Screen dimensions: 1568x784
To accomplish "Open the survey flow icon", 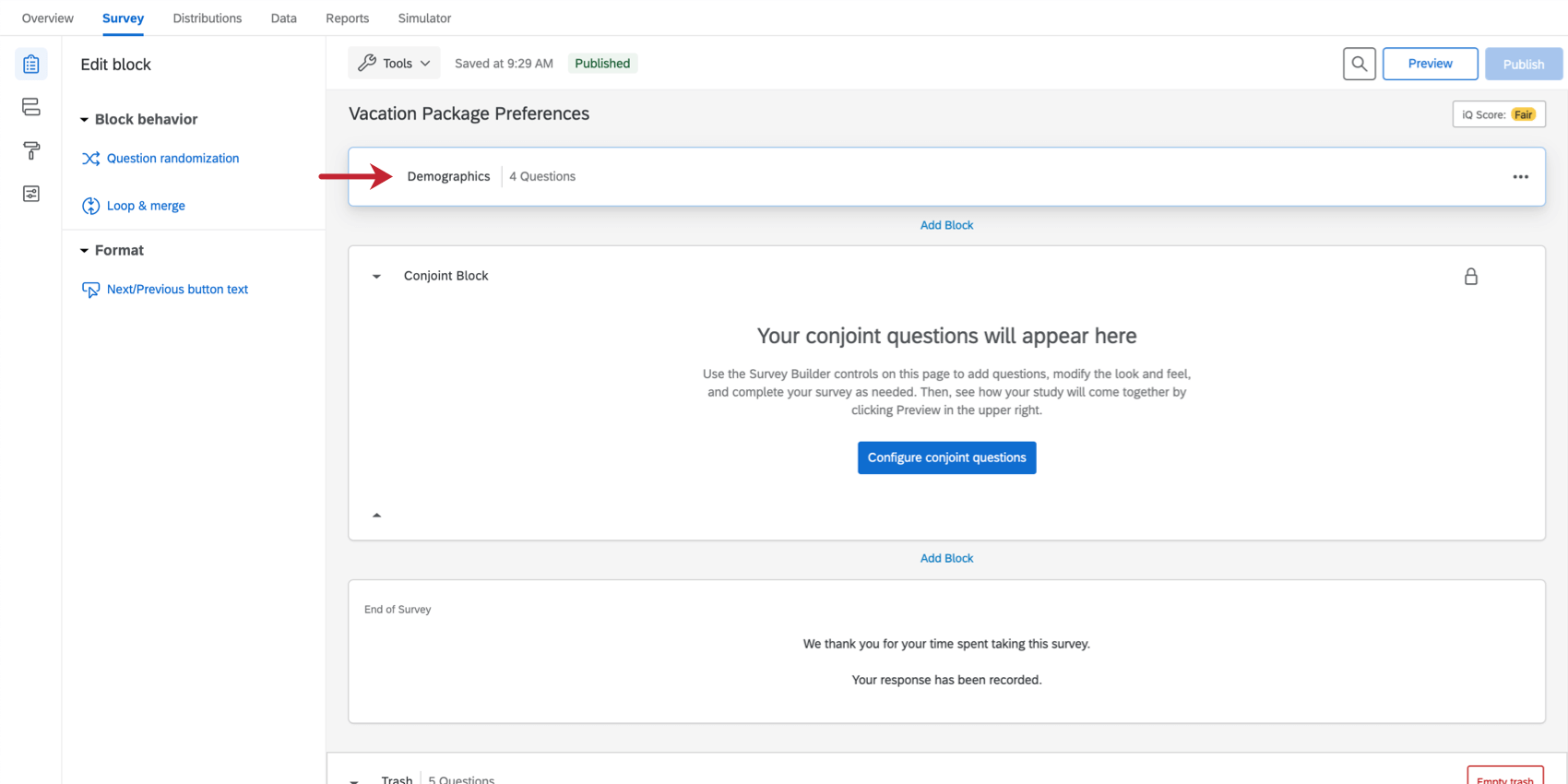I will tap(31, 107).
